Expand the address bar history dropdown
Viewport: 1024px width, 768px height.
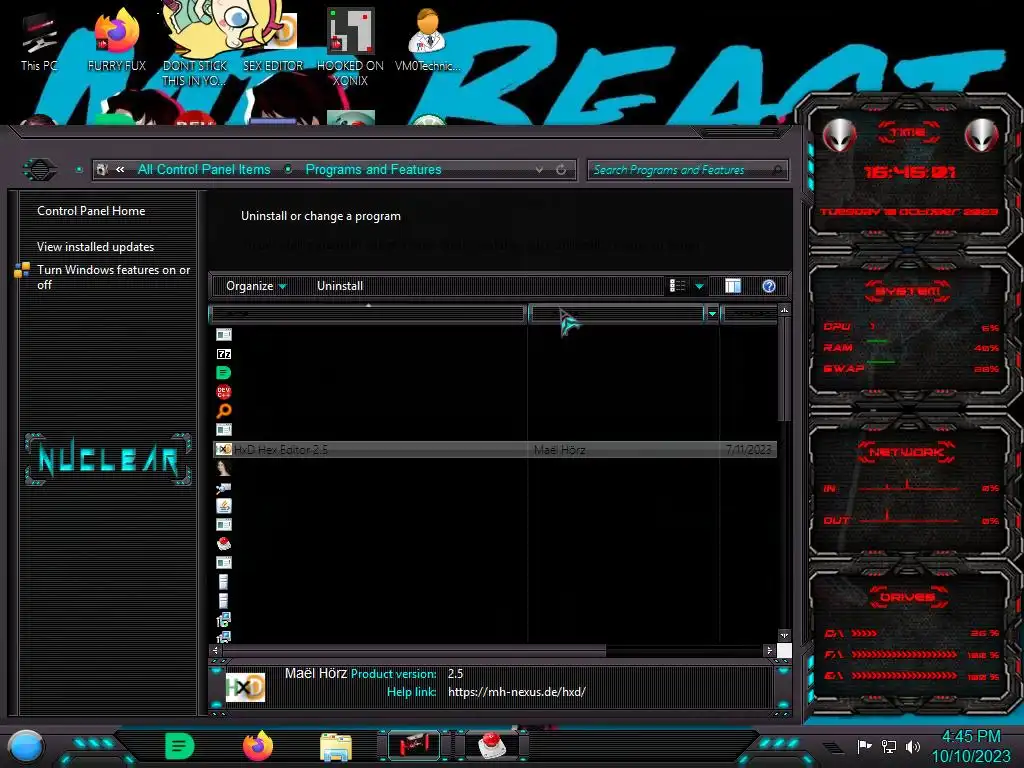(x=539, y=170)
